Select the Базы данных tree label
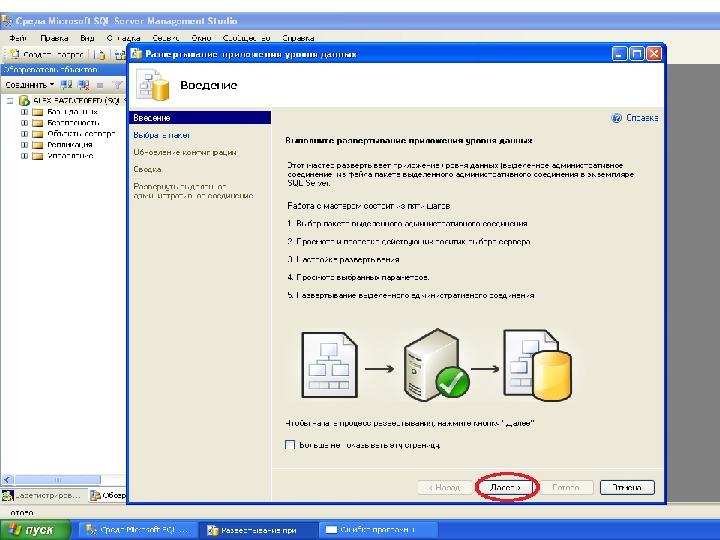720x540 pixels. coord(72,112)
